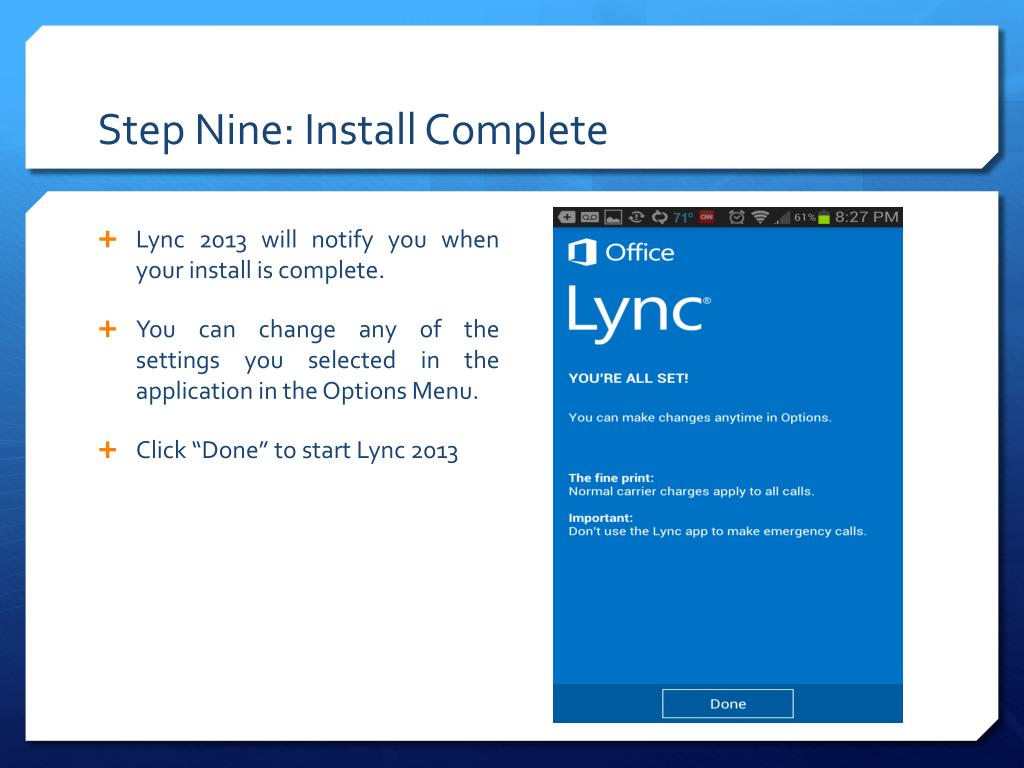The image size is (1024, 768).
Task: Click the 'Lync 2013 will notify you' bullet
Action: pos(317,255)
